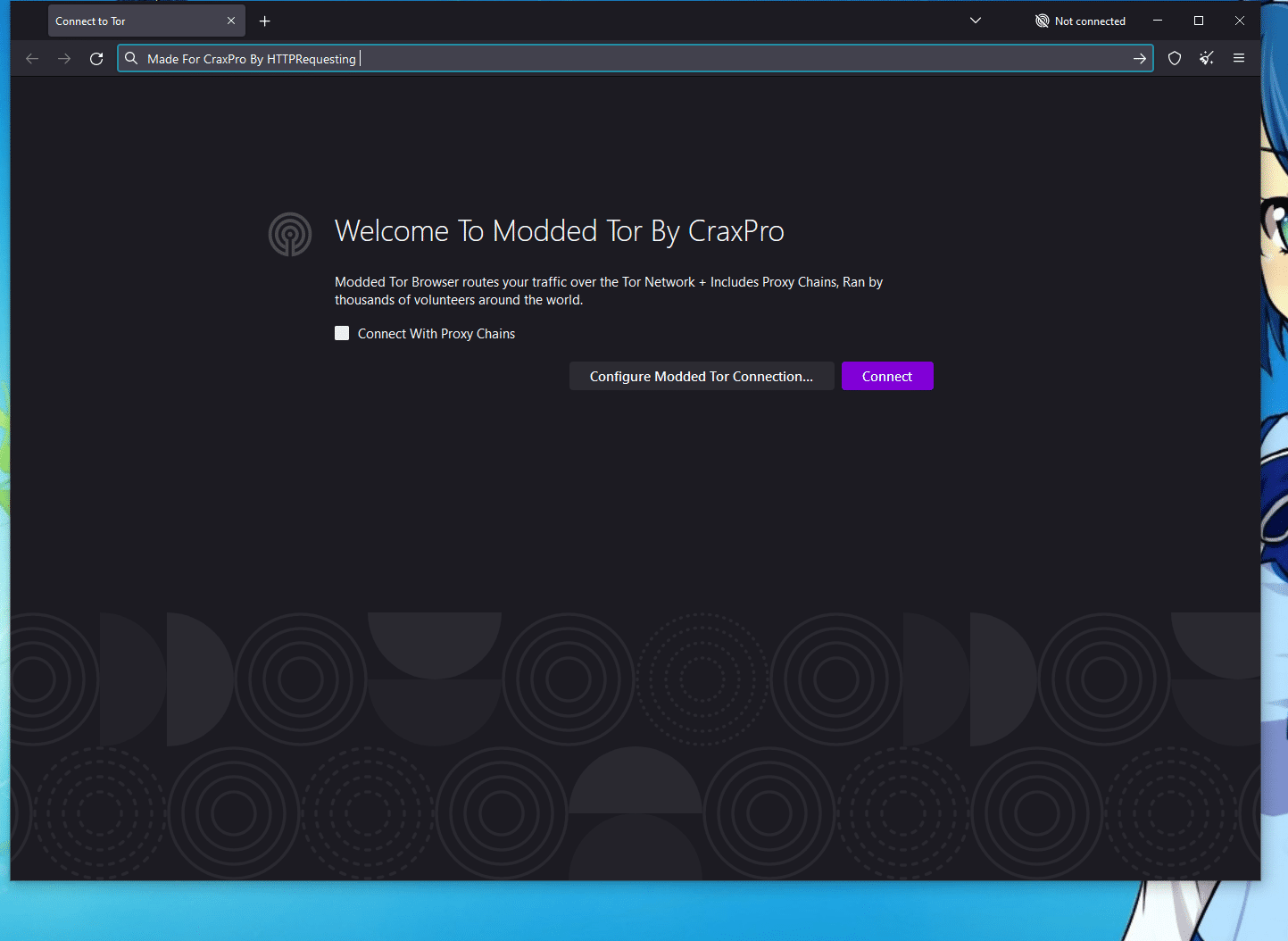Open the hamburger application menu
The height and width of the screenshot is (941, 1288).
click(x=1239, y=59)
